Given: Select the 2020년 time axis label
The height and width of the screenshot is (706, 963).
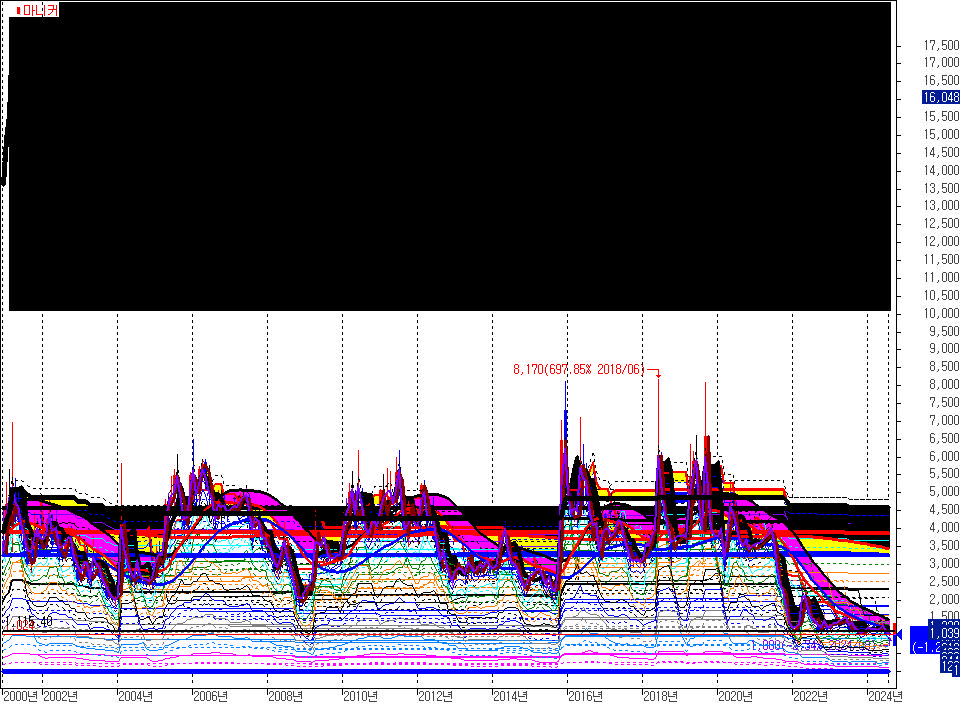Looking at the screenshot, I should tap(735, 696).
